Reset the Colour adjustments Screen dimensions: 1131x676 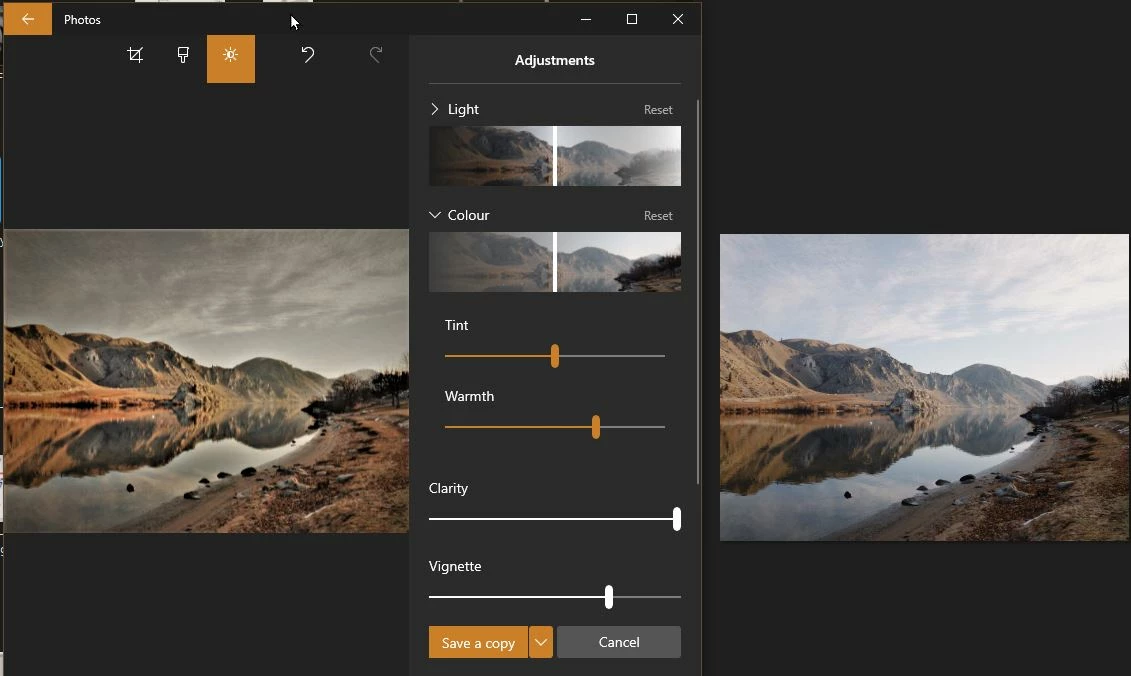(658, 216)
